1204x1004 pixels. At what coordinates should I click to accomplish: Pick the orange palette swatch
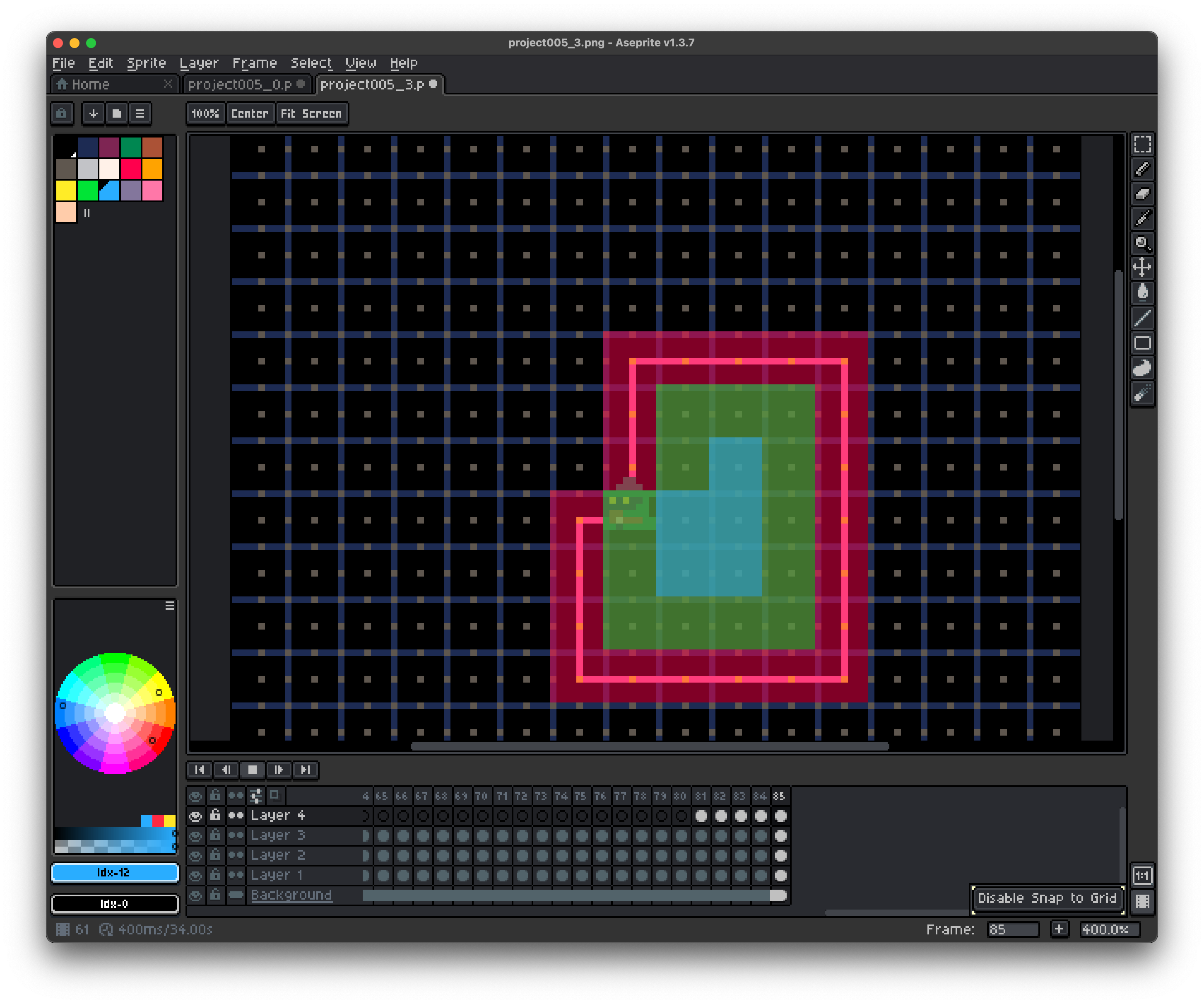click(152, 169)
